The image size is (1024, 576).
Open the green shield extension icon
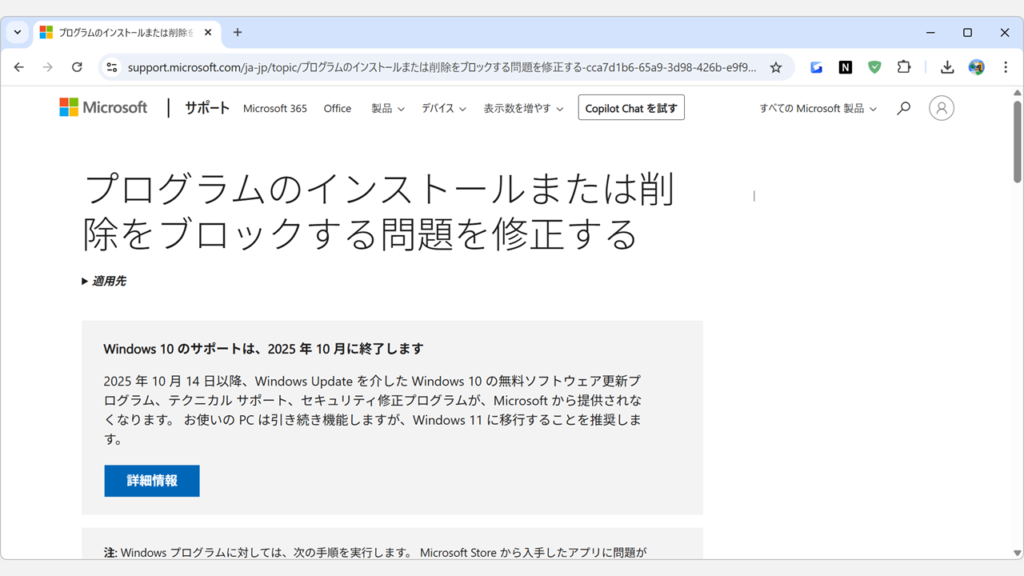874,67
